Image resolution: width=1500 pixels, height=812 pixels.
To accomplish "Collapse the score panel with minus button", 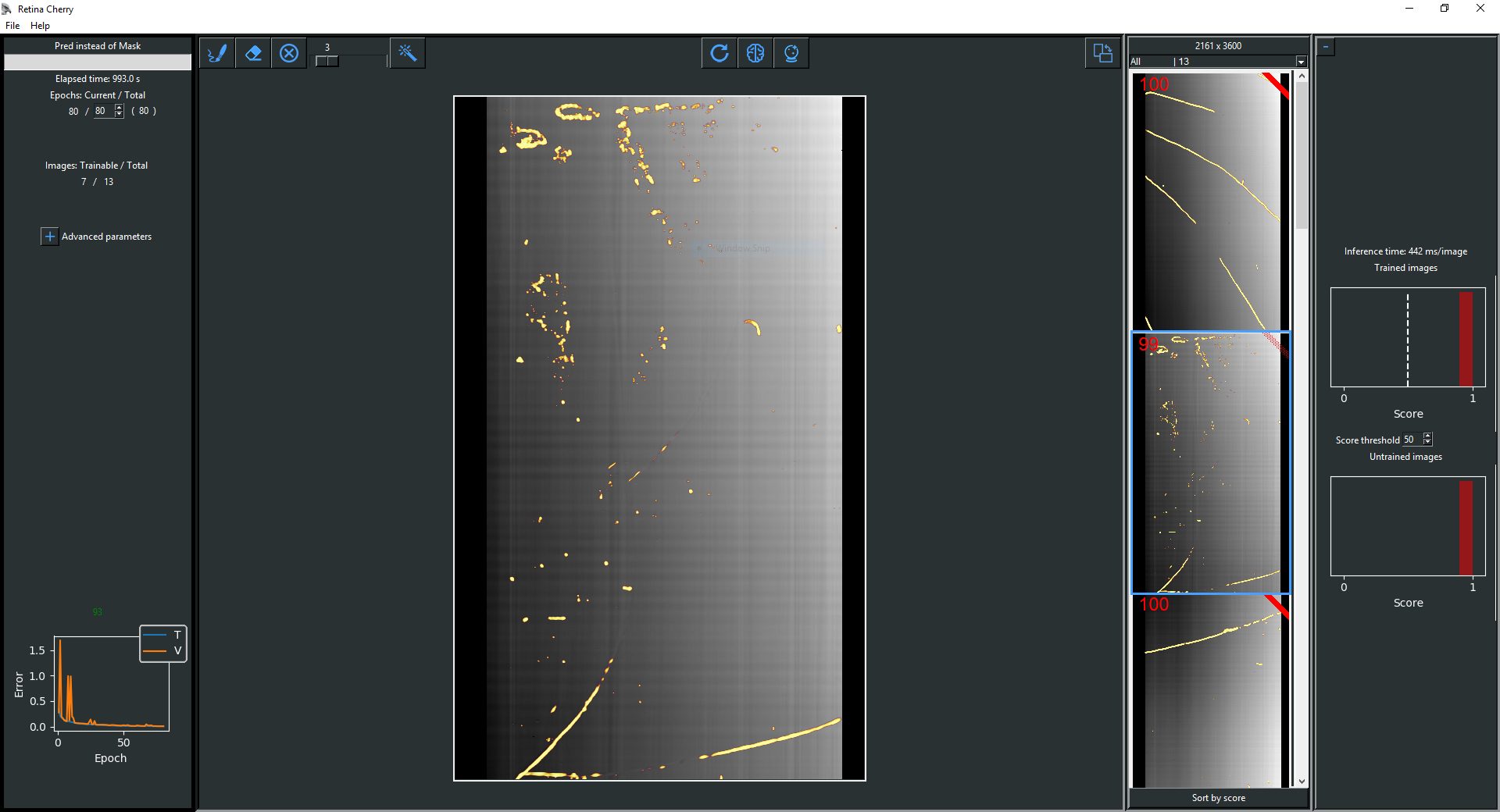I will (x=1326, y=47).
